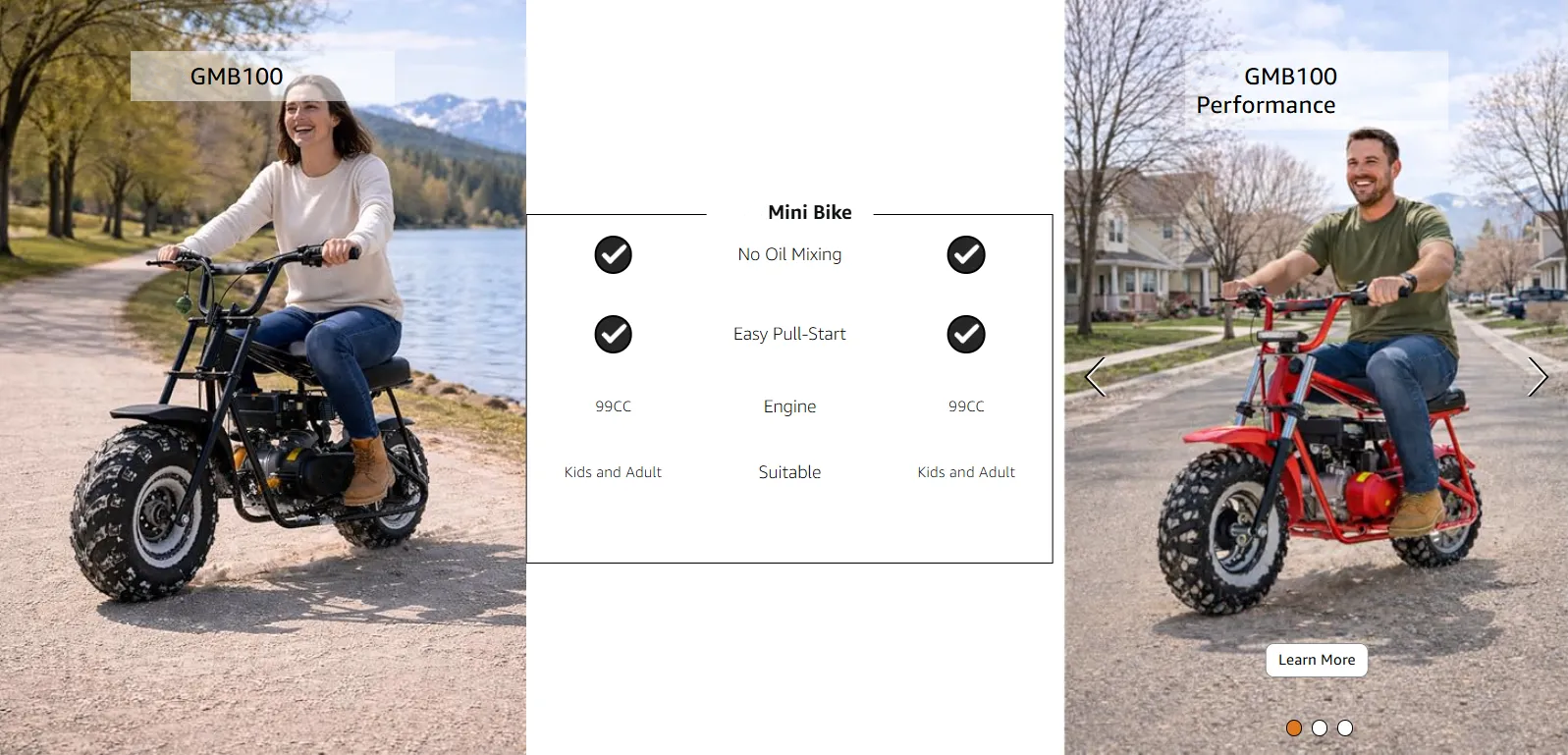Open the black mini bike photo
Image resolution: width=1568 pixels, height=755 pixels.
point(263,377)
